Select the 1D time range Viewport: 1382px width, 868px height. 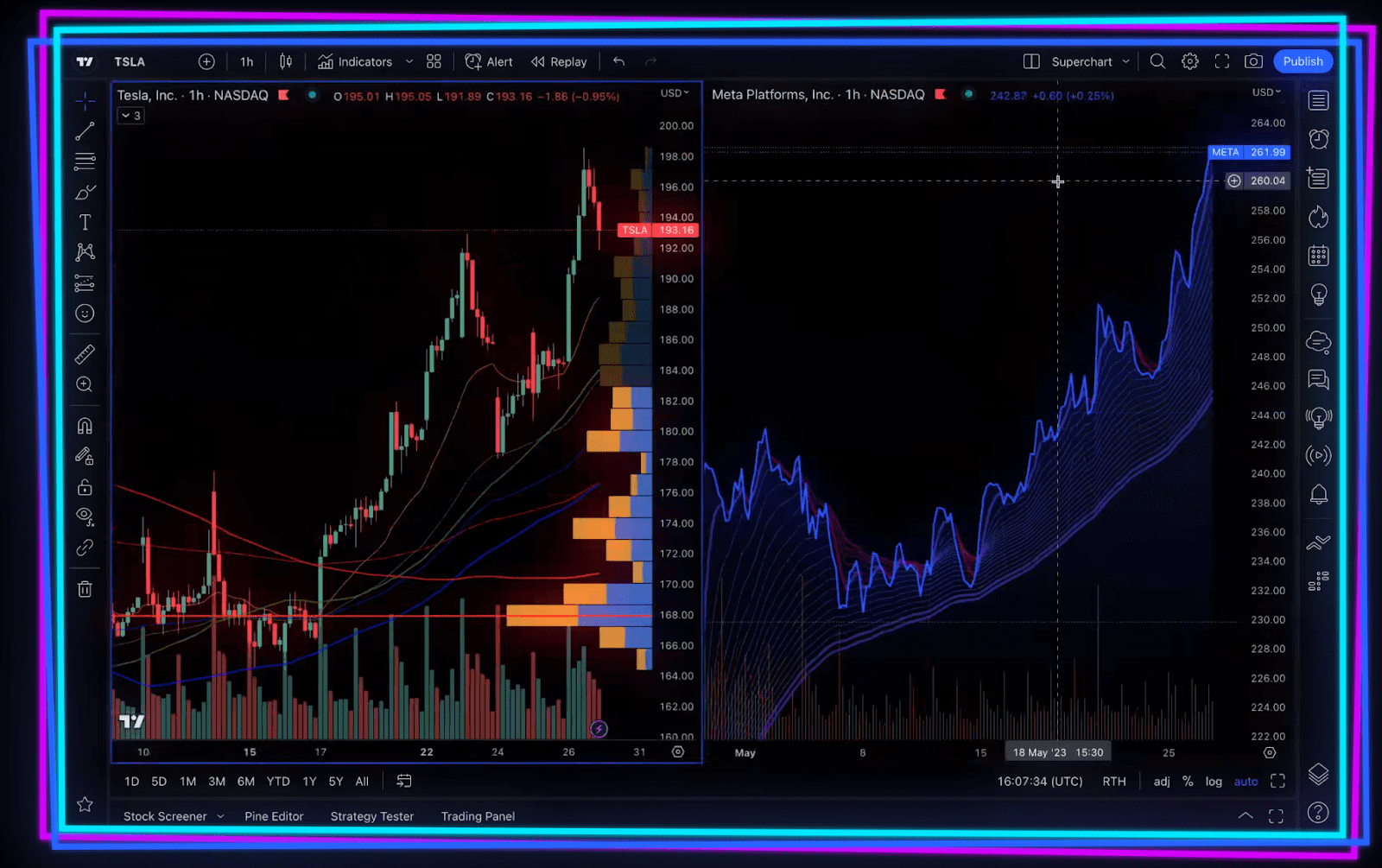pyautogui.click(x=131, y=781)
